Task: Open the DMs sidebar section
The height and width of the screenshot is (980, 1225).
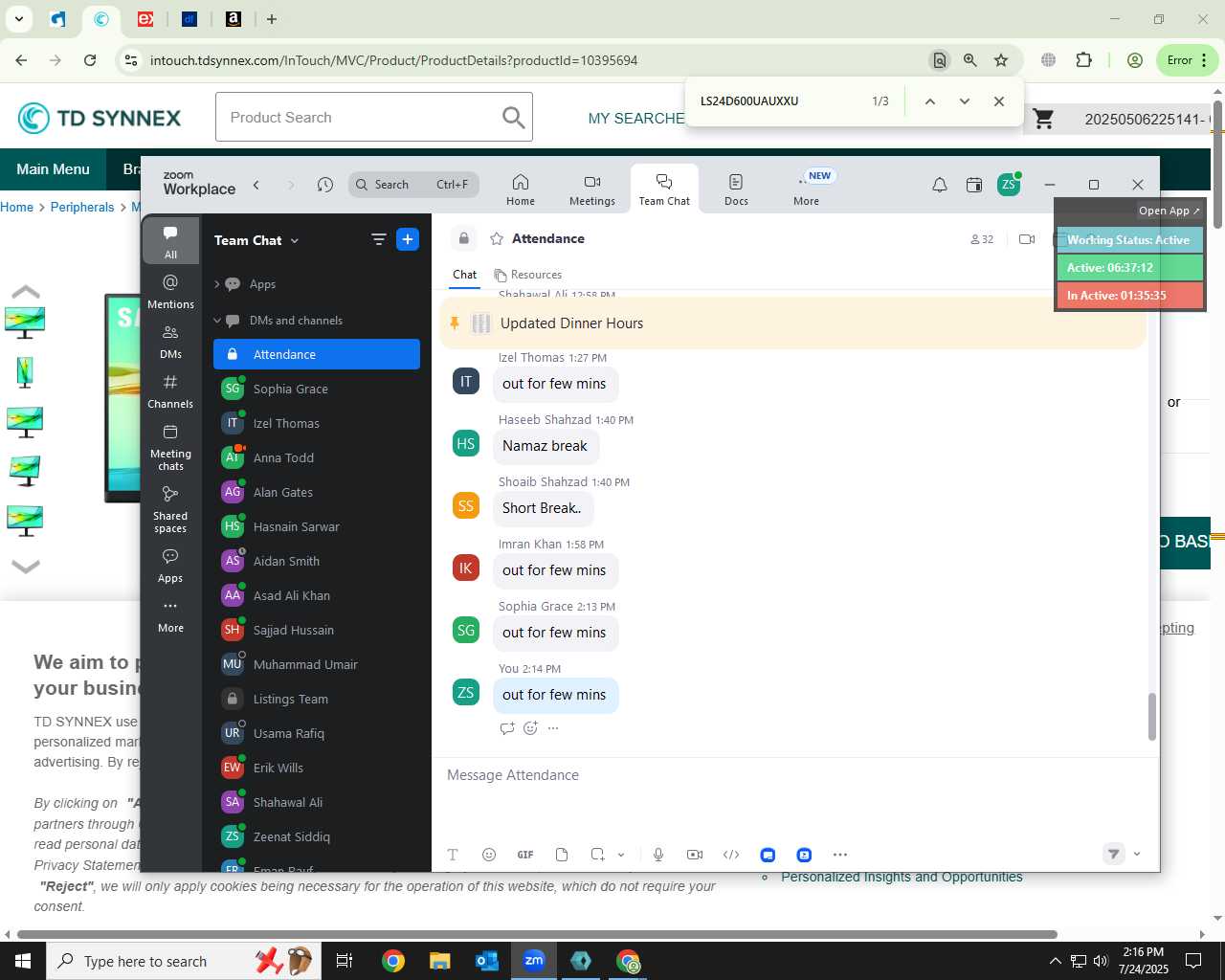Action: [x=170, y=341]
